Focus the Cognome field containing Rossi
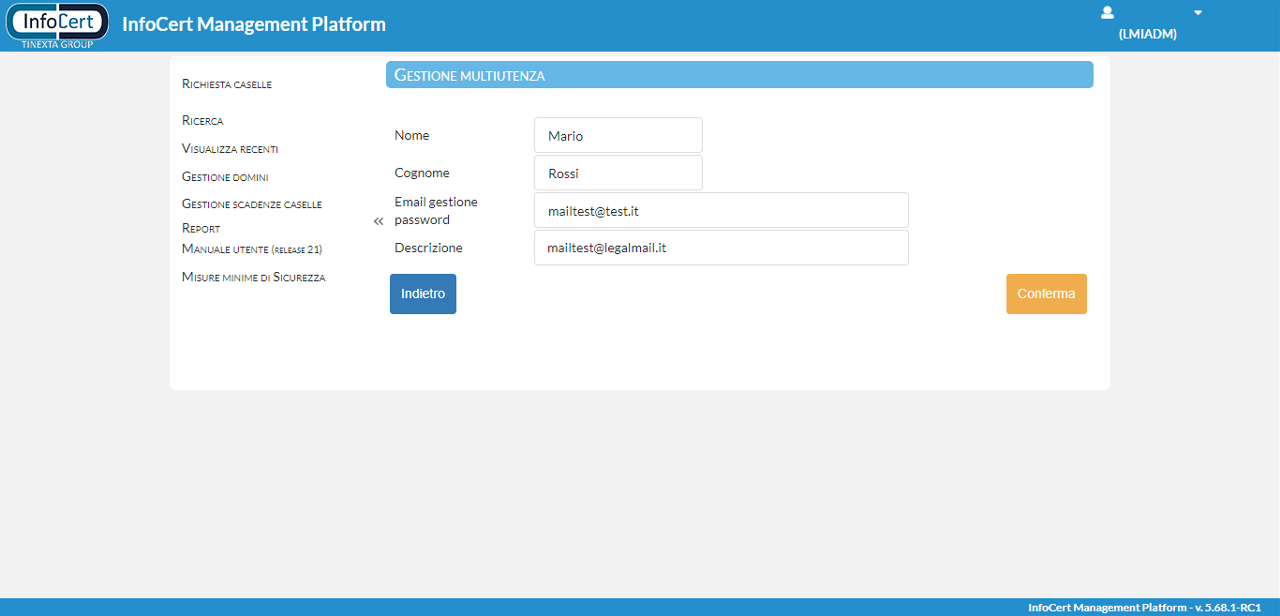Viewport: 1280px width, 616px height. pyautogui.click(x=618, y=173)
